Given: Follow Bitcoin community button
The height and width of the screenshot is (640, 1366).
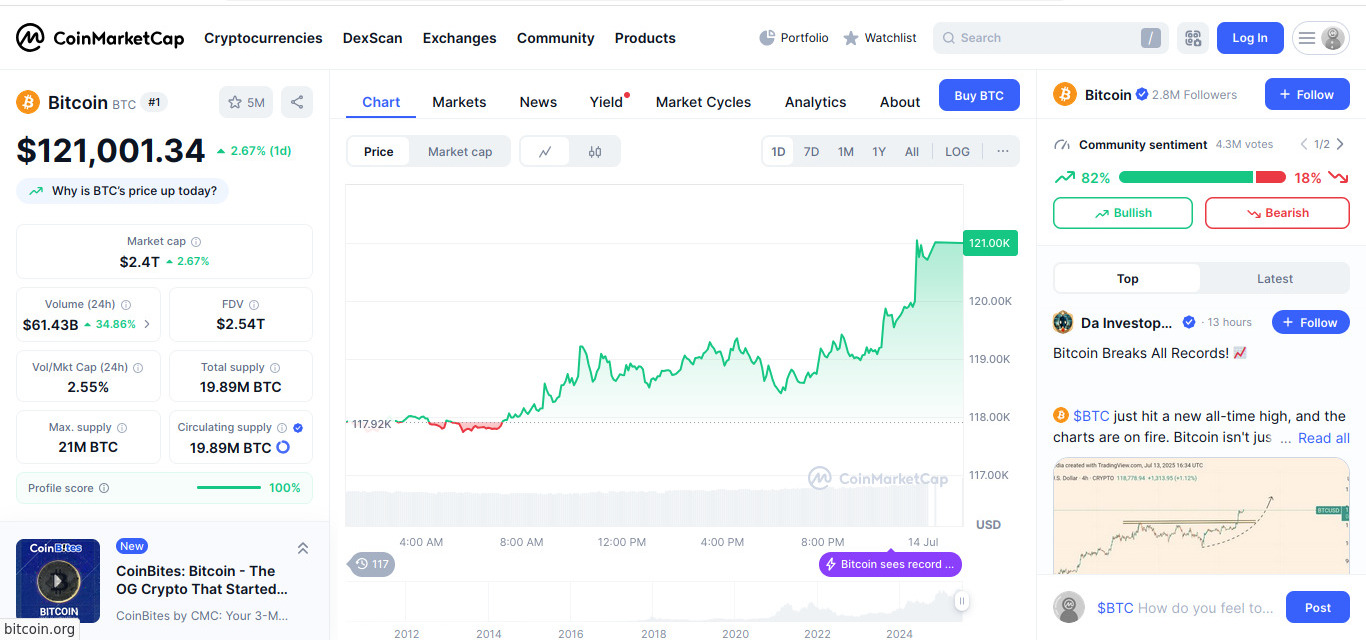Looking at the screenshot, I should (x=1307, y=94).
